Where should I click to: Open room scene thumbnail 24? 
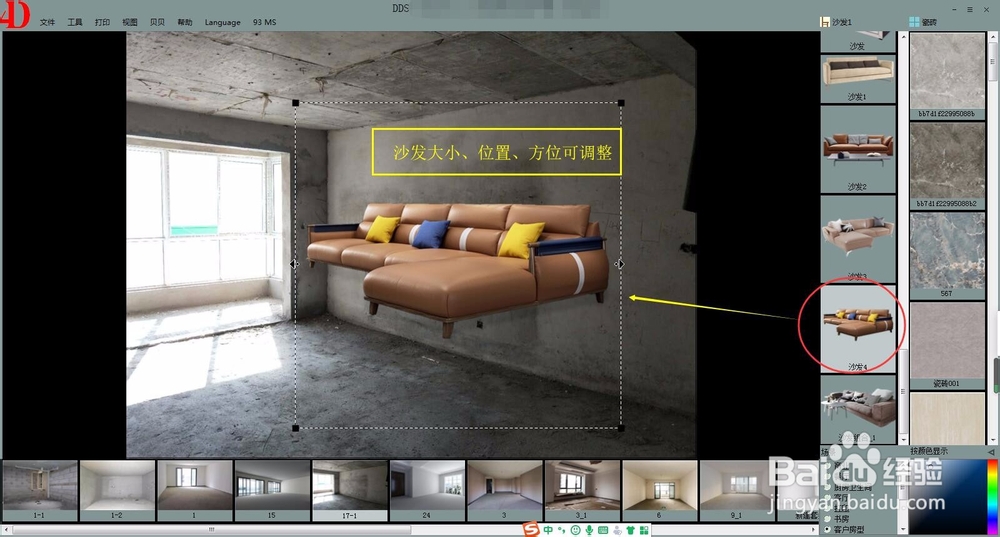[427, 490]
